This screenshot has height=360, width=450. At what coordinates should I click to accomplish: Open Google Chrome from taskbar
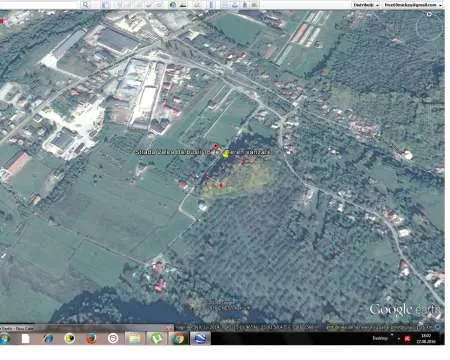pos(179,339)
